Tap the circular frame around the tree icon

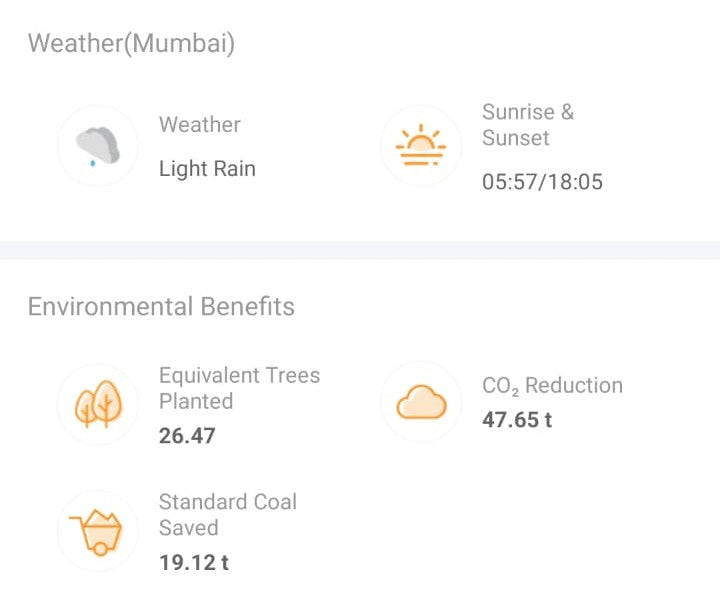(x=98, y=404)
